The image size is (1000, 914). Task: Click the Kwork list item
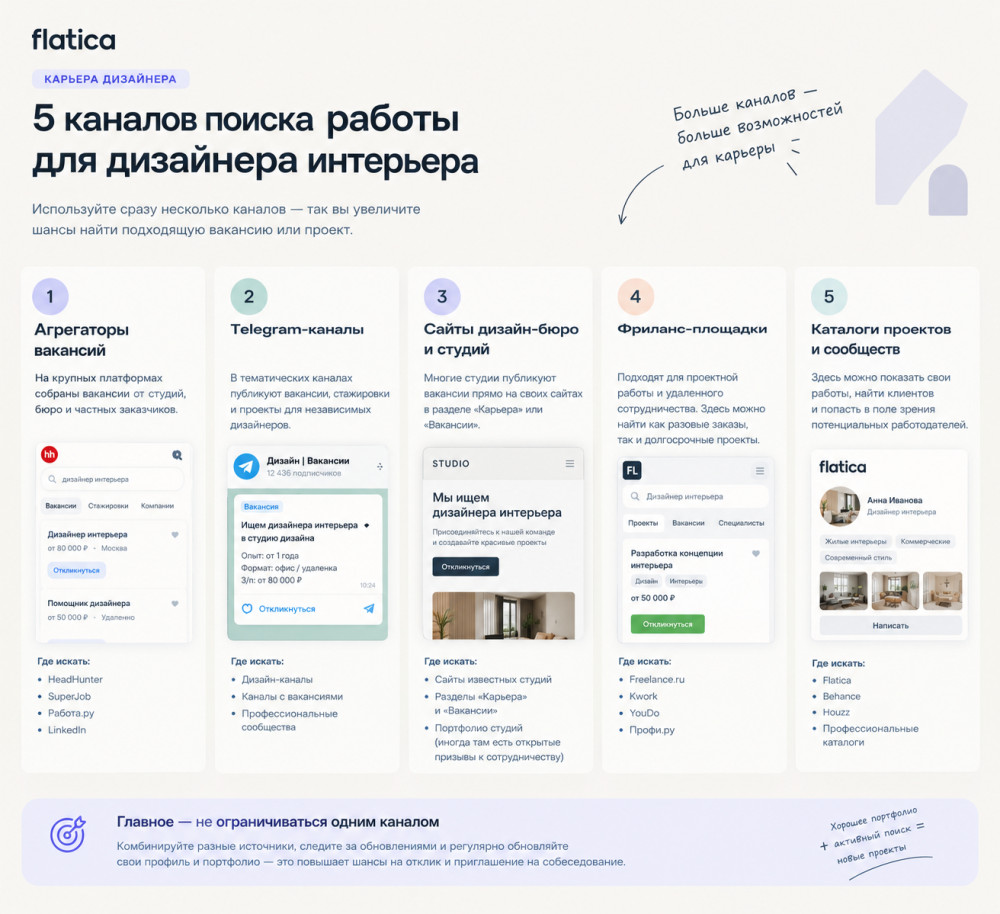[x=643, y=697]
